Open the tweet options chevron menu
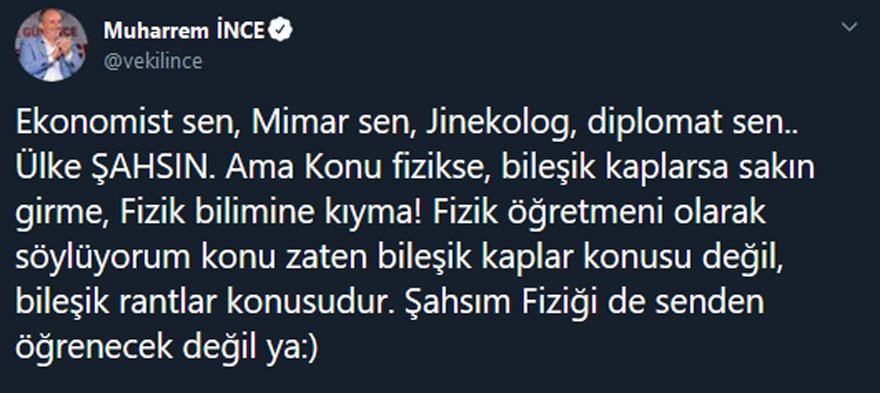This screenshot has height=393, width=880. (x=850, y=27)
